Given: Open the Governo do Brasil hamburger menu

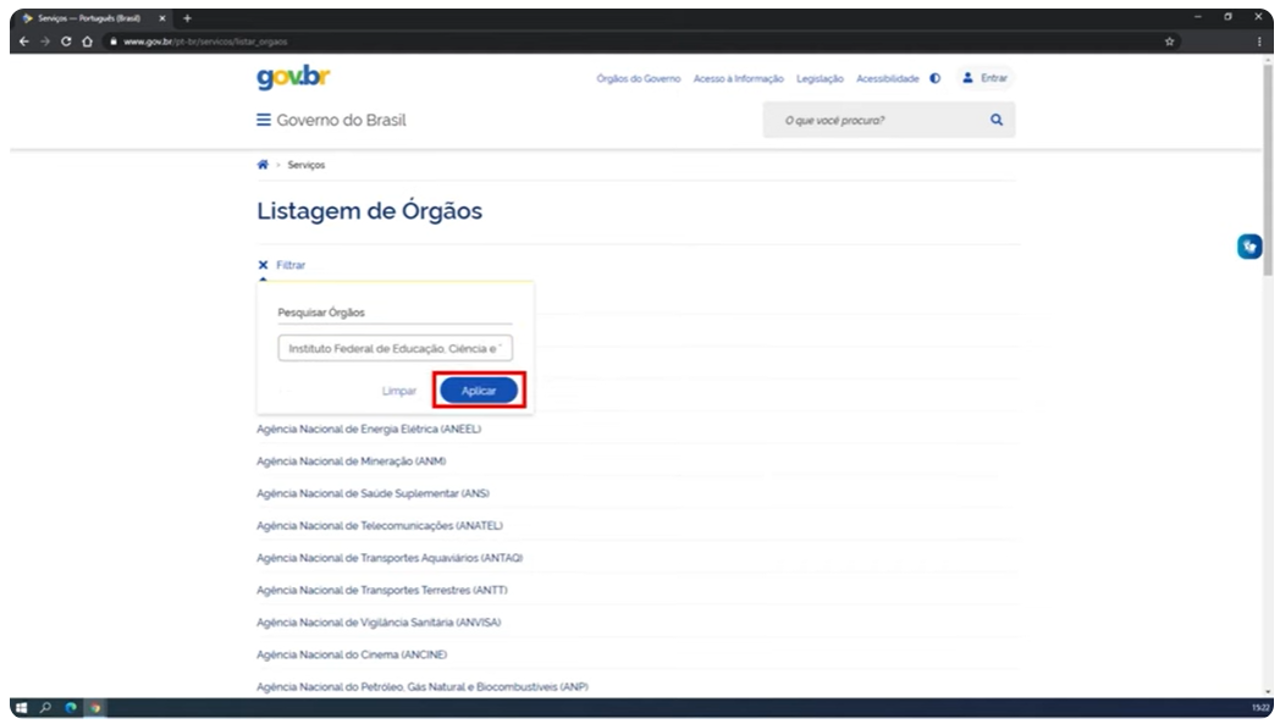Looking at the screenshot, I should point(264,120).
